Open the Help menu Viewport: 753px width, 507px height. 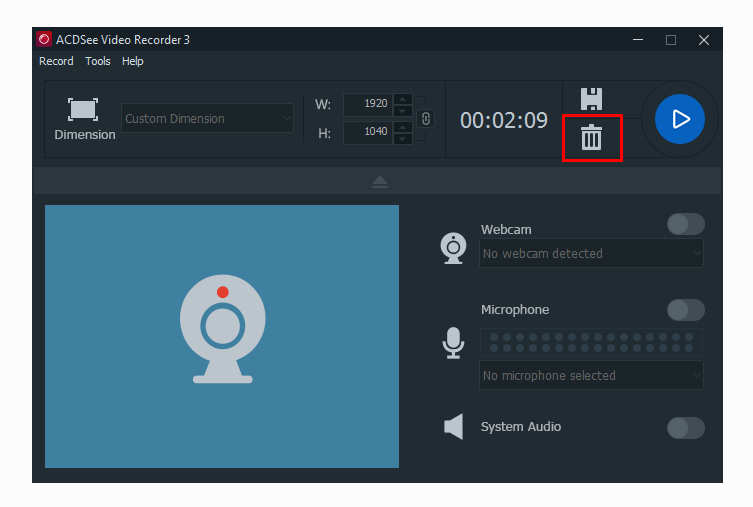(x=133, y=61)
